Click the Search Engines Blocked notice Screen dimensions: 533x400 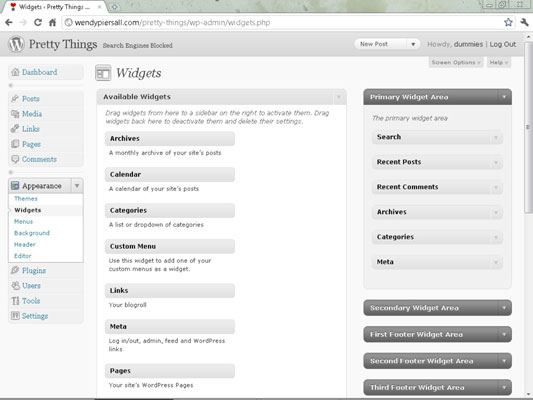(138, 46)
